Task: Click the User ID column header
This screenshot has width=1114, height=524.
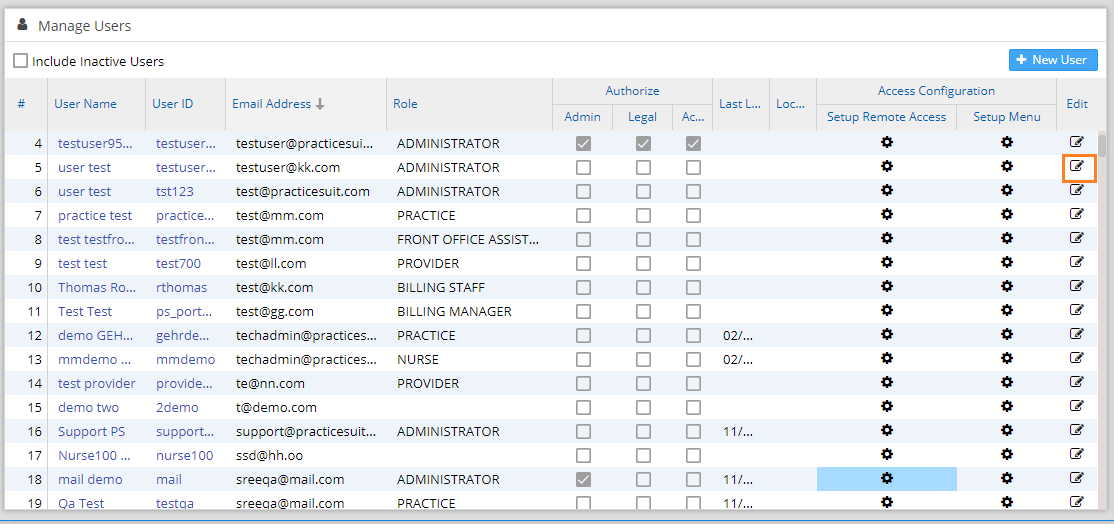Action: point(173,104)
